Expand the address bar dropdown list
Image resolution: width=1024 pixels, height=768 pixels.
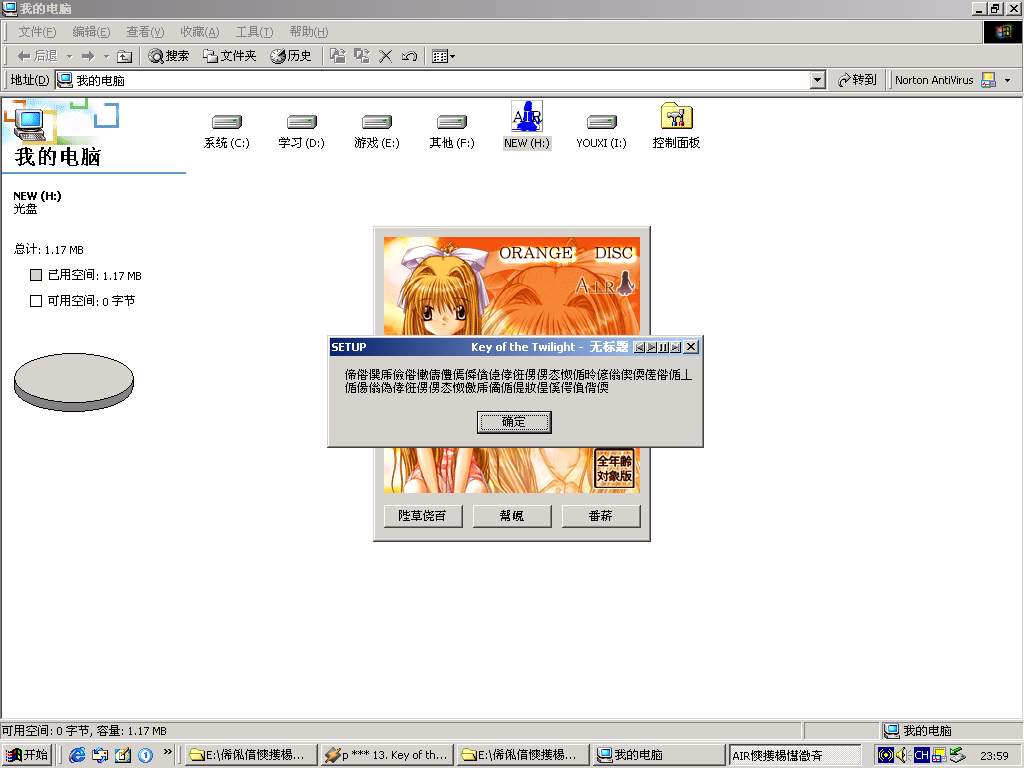[x=818, y=80]
